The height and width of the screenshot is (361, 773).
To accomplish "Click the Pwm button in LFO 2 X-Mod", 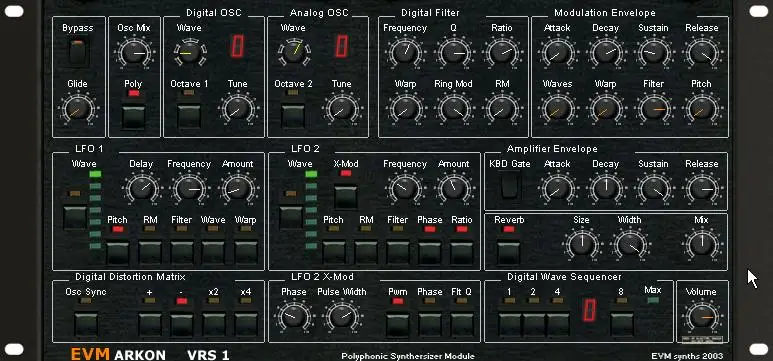I will click(x=397, y=324).
